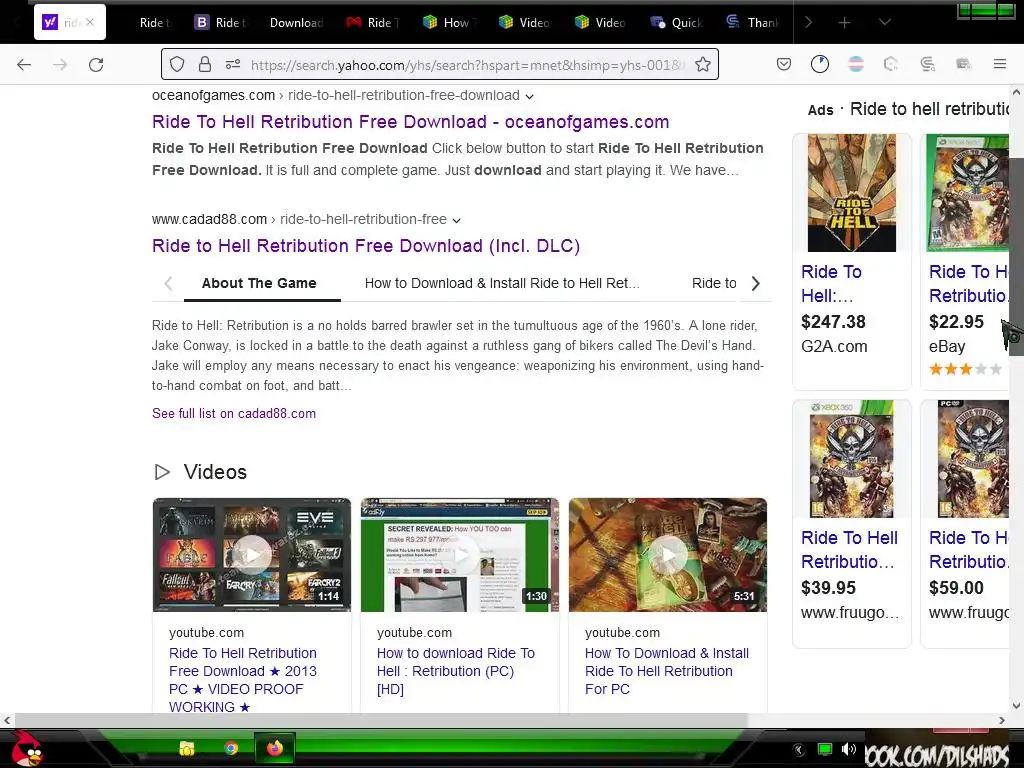The height and width of the screenshot is (768, 1024).
Task: Switch to the Quick tab
Action: [677, 22]
